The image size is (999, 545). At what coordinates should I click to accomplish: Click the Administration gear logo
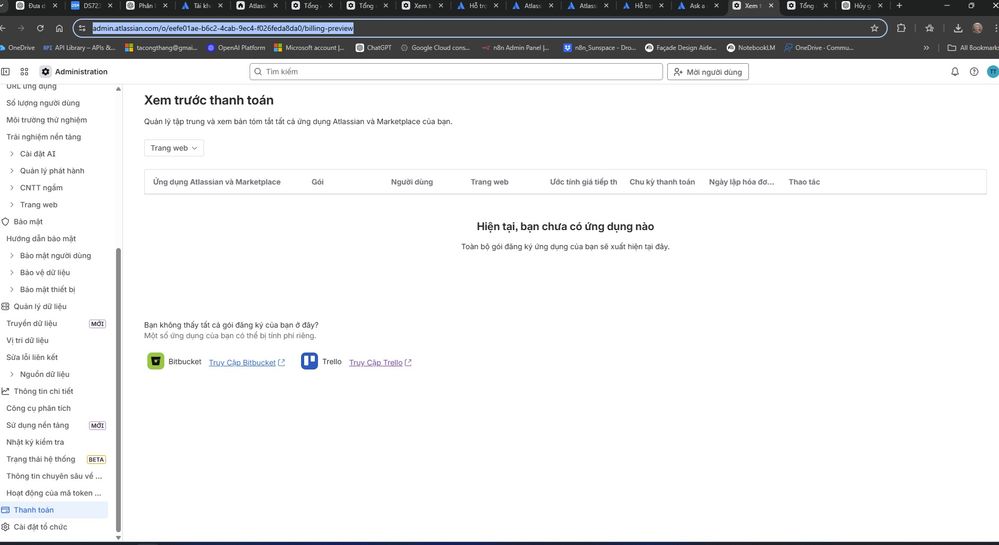click(x=45, y=71)
